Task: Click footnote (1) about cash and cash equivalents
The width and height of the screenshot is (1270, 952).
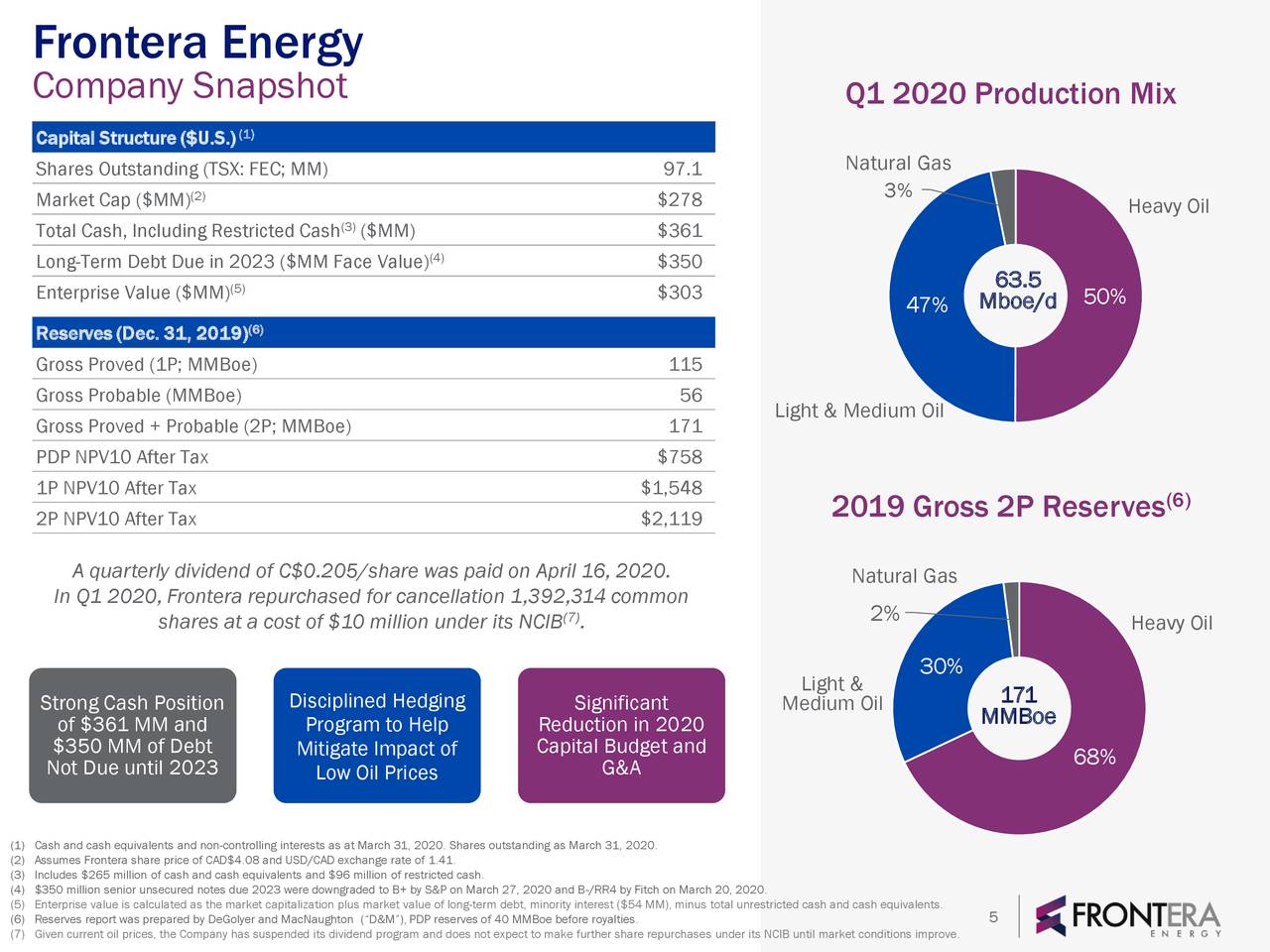Action: pyautogui.click(x=332, y=845)
